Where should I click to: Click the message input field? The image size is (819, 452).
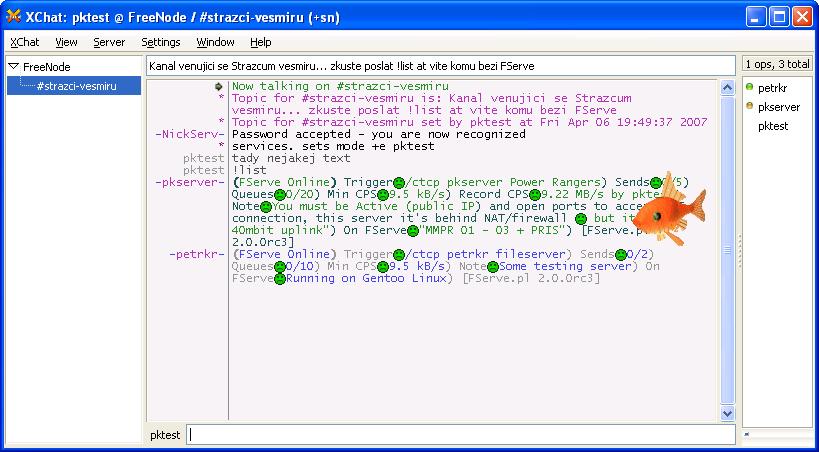460,435
